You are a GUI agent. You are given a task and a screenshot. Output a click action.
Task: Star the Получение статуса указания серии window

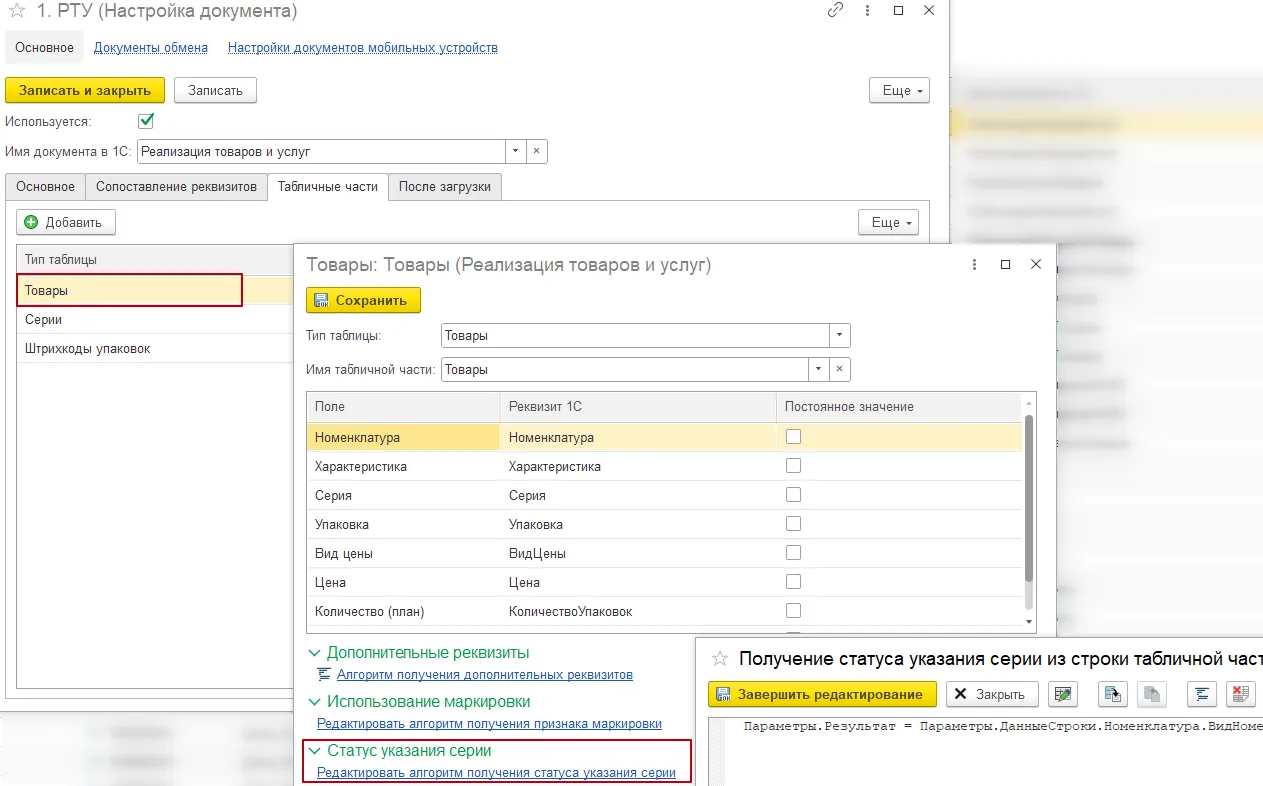(x=718, y=658)
